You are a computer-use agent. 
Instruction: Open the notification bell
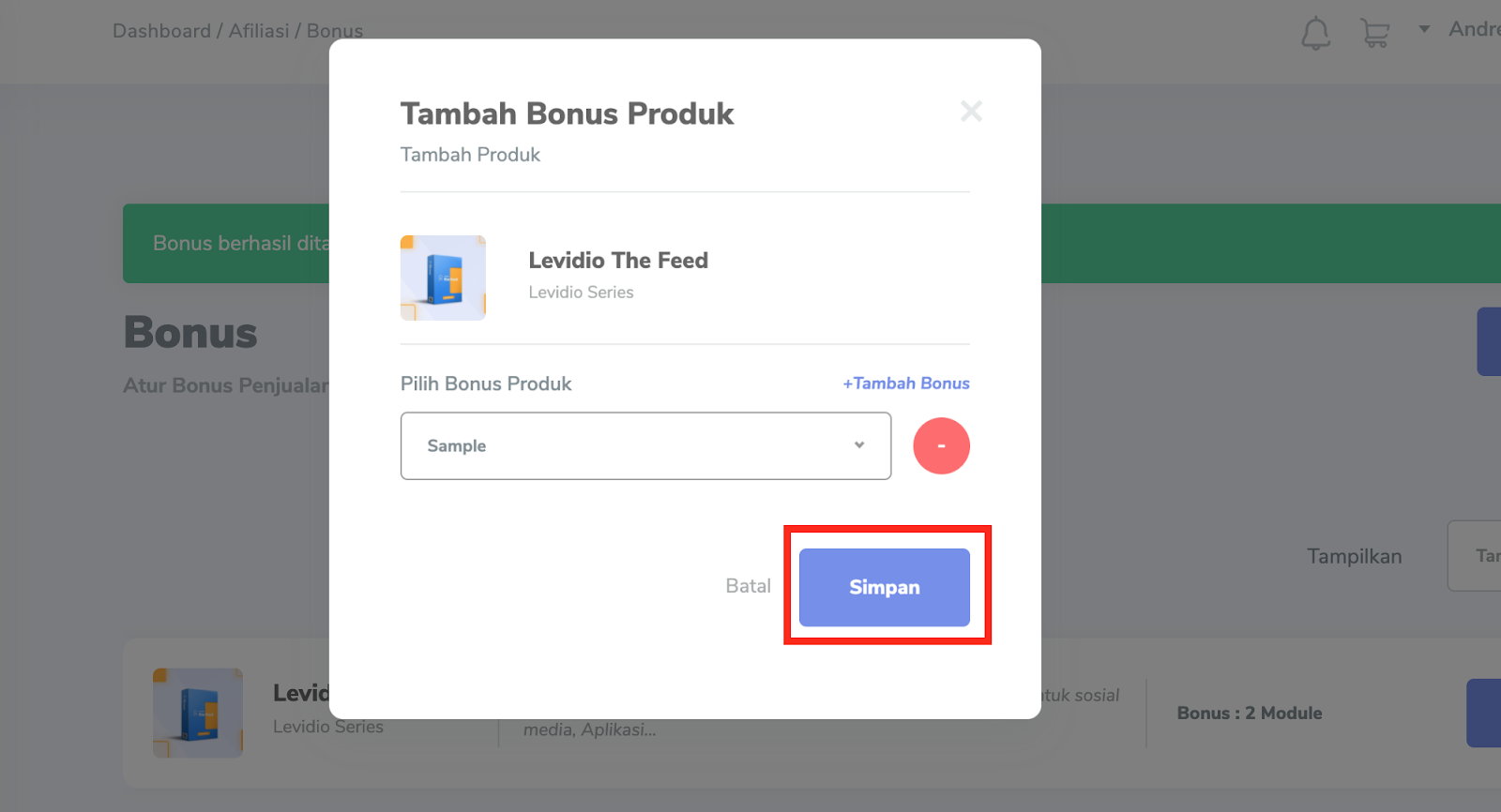[1315, 33]
